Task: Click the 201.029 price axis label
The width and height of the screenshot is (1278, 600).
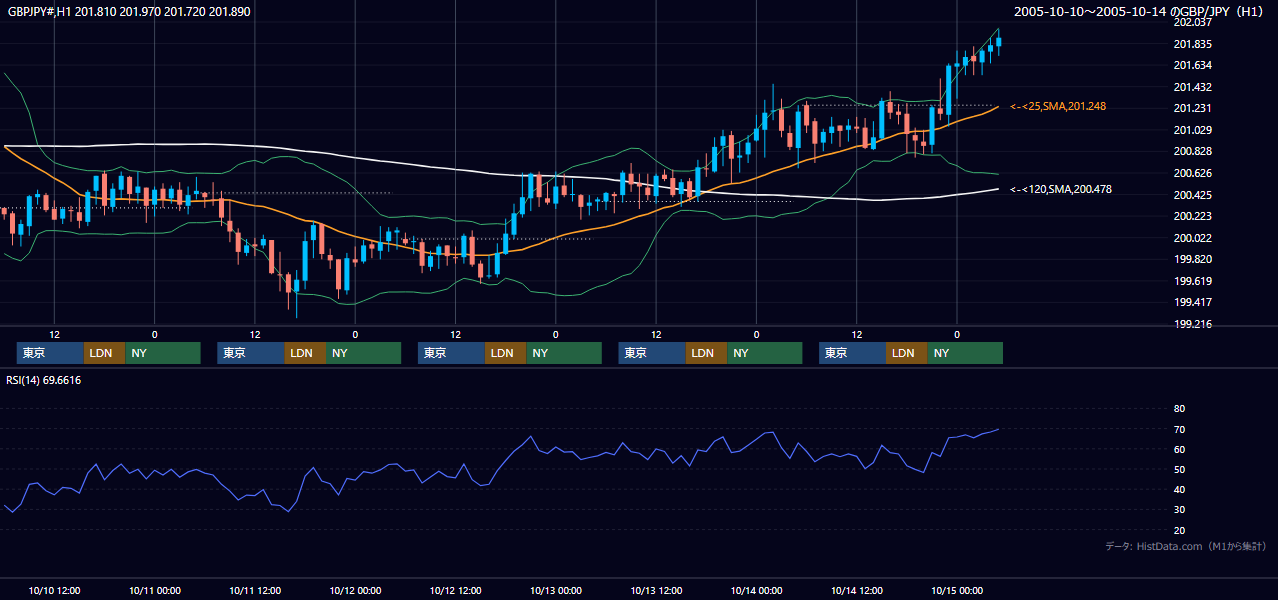Action: point(1192,130)
